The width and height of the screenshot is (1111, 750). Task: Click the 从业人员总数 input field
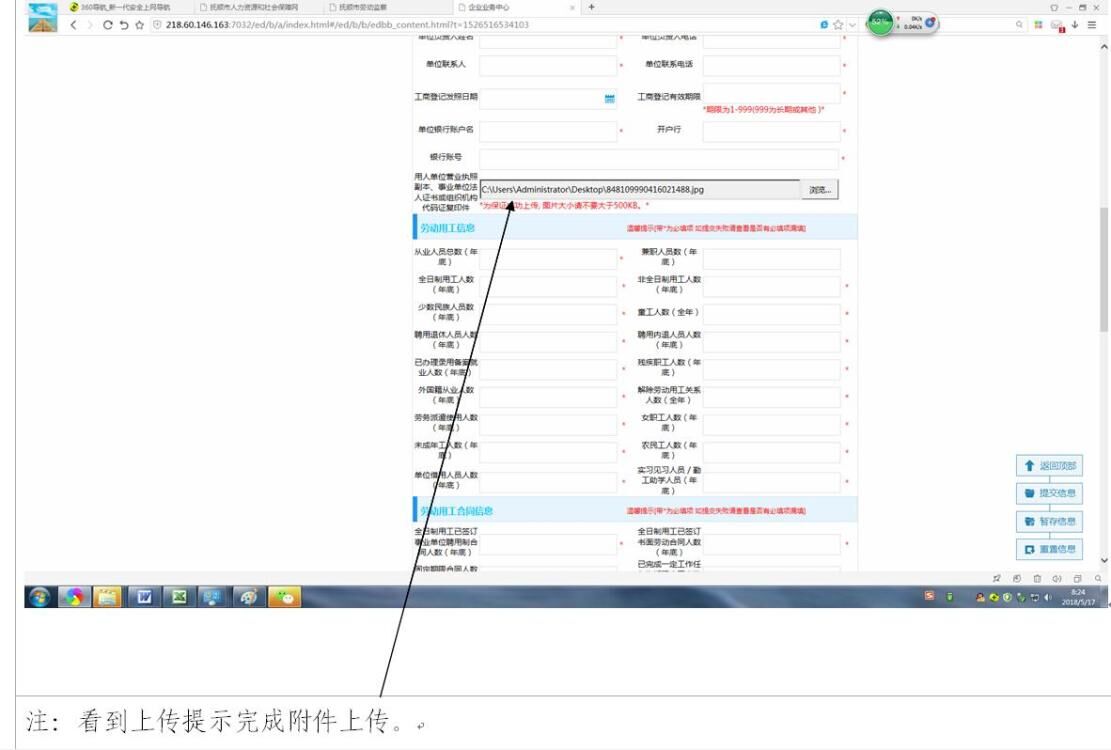548,258
